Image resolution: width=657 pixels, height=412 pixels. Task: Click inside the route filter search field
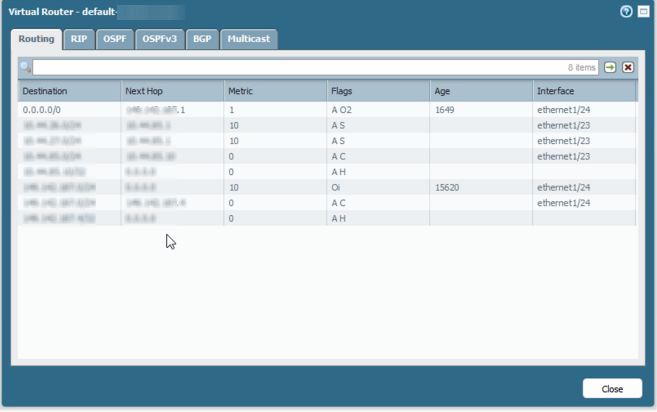tap(300, 67)
